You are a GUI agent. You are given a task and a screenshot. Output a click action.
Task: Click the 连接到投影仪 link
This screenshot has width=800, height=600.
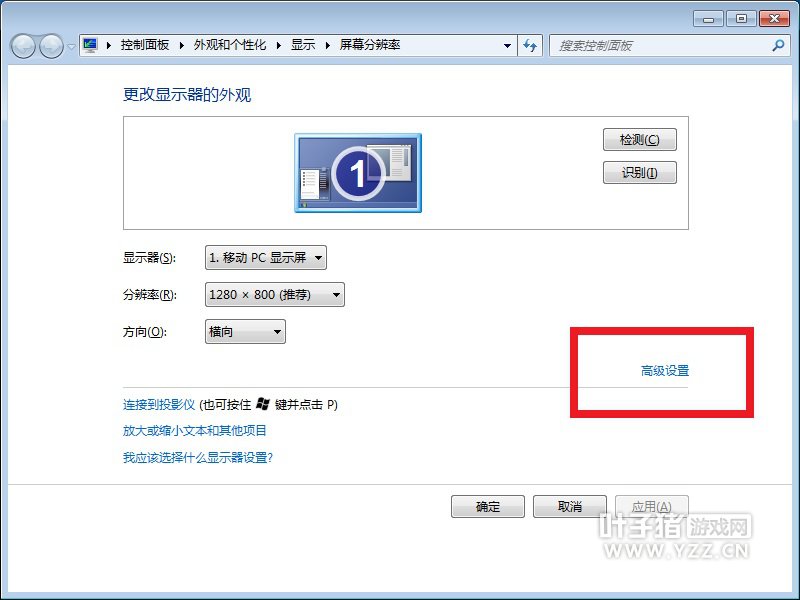coord(158,405)
